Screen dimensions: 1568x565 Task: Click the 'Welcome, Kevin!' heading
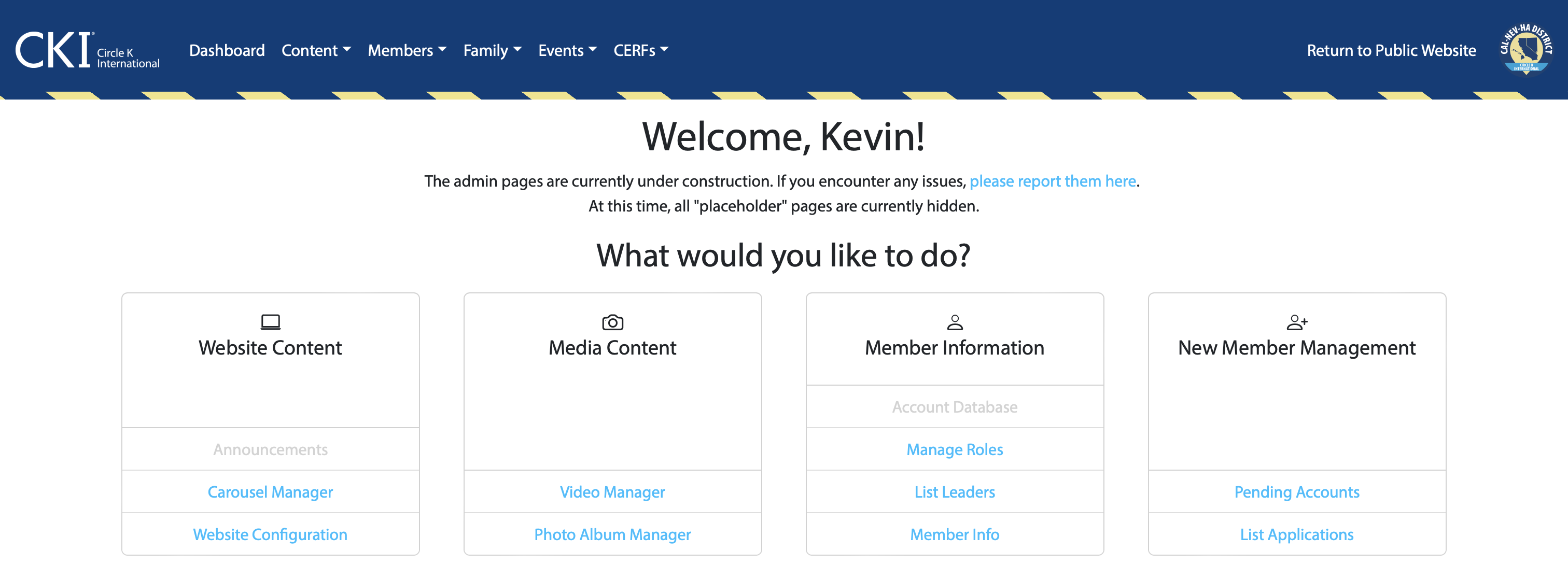pyautogui.click(x=784, y=137)
